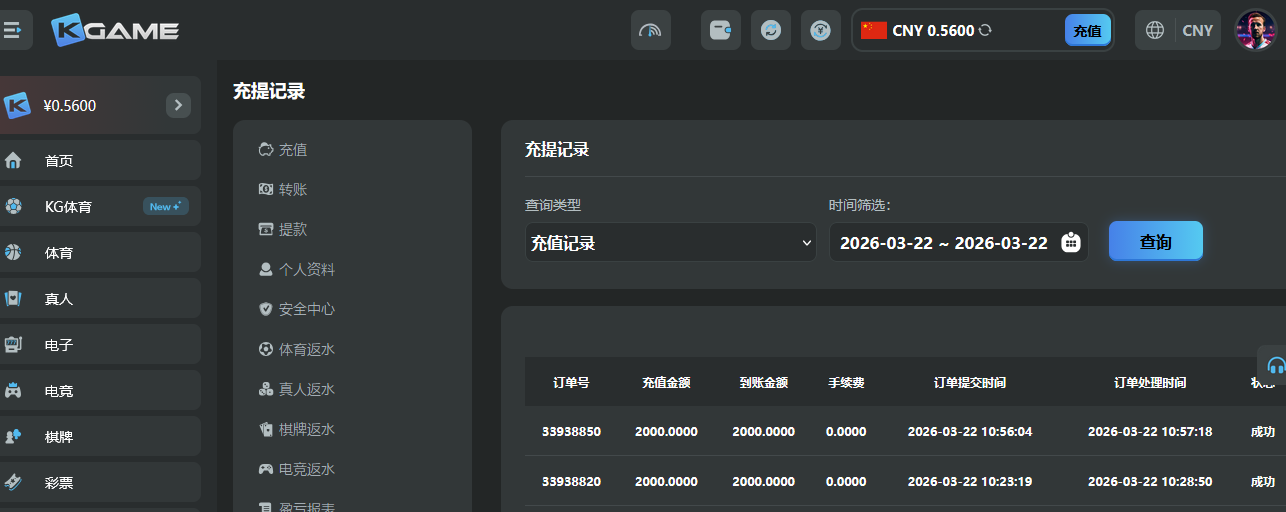Click the date range field 2026-03-22
This screenshot has height=512, width=1286.
(x=943, y=242)
